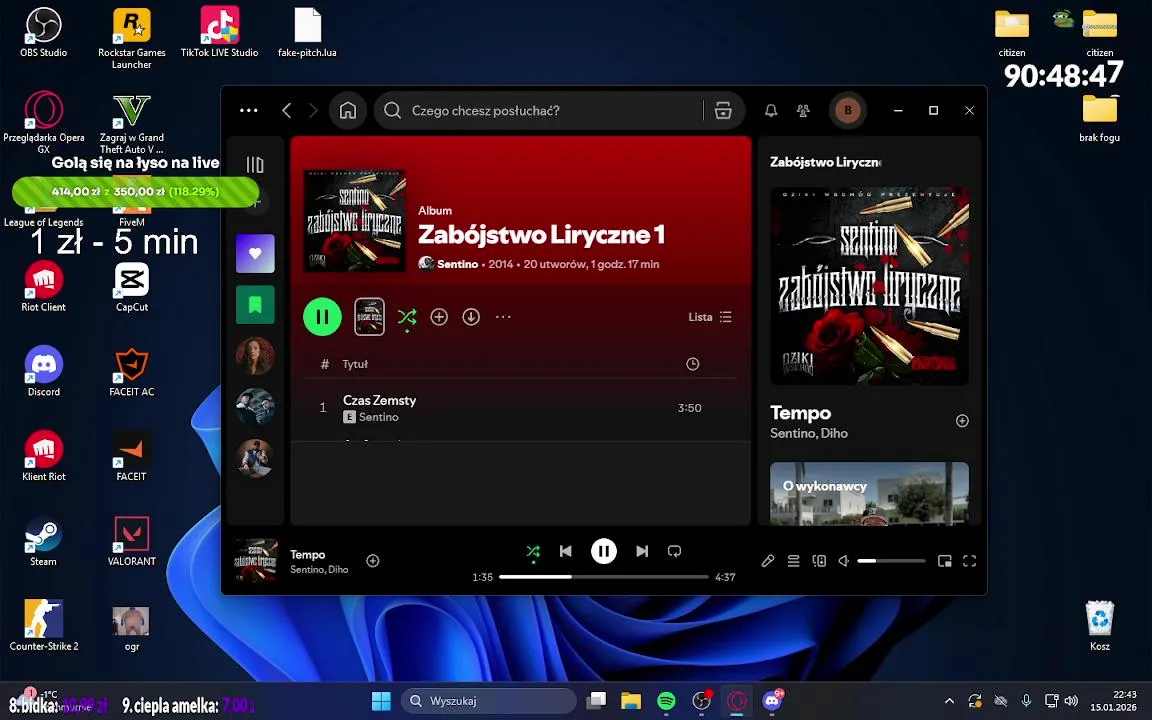1152x720 pixels.
Task: Select the VALORANT desktop icon
Action: [132, 541]
